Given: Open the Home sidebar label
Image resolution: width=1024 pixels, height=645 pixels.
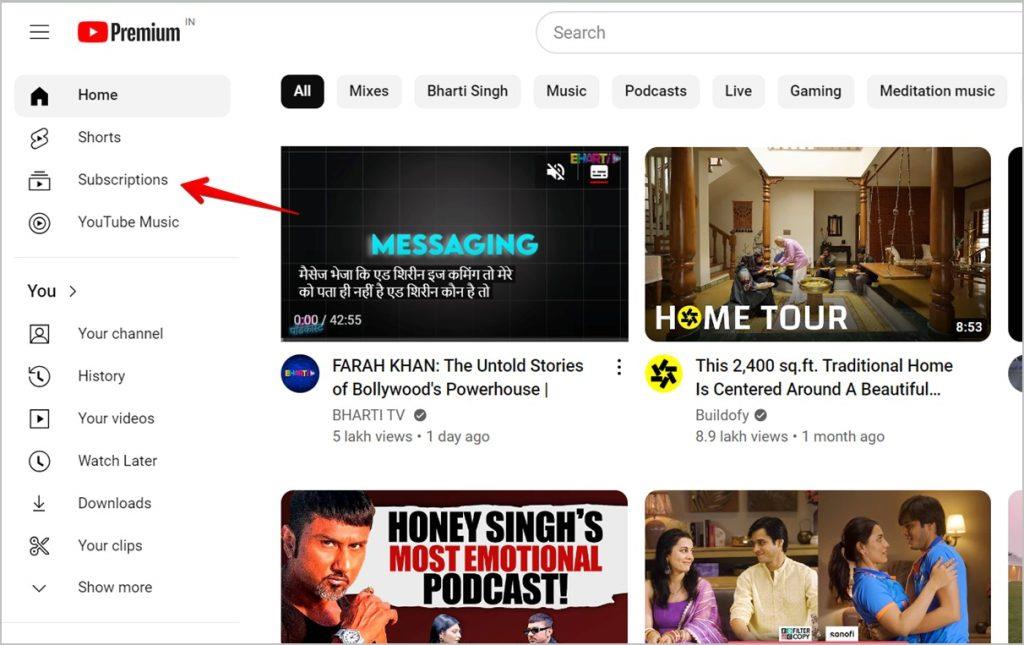Looking at the screenshot, I should tap(98, 95).
